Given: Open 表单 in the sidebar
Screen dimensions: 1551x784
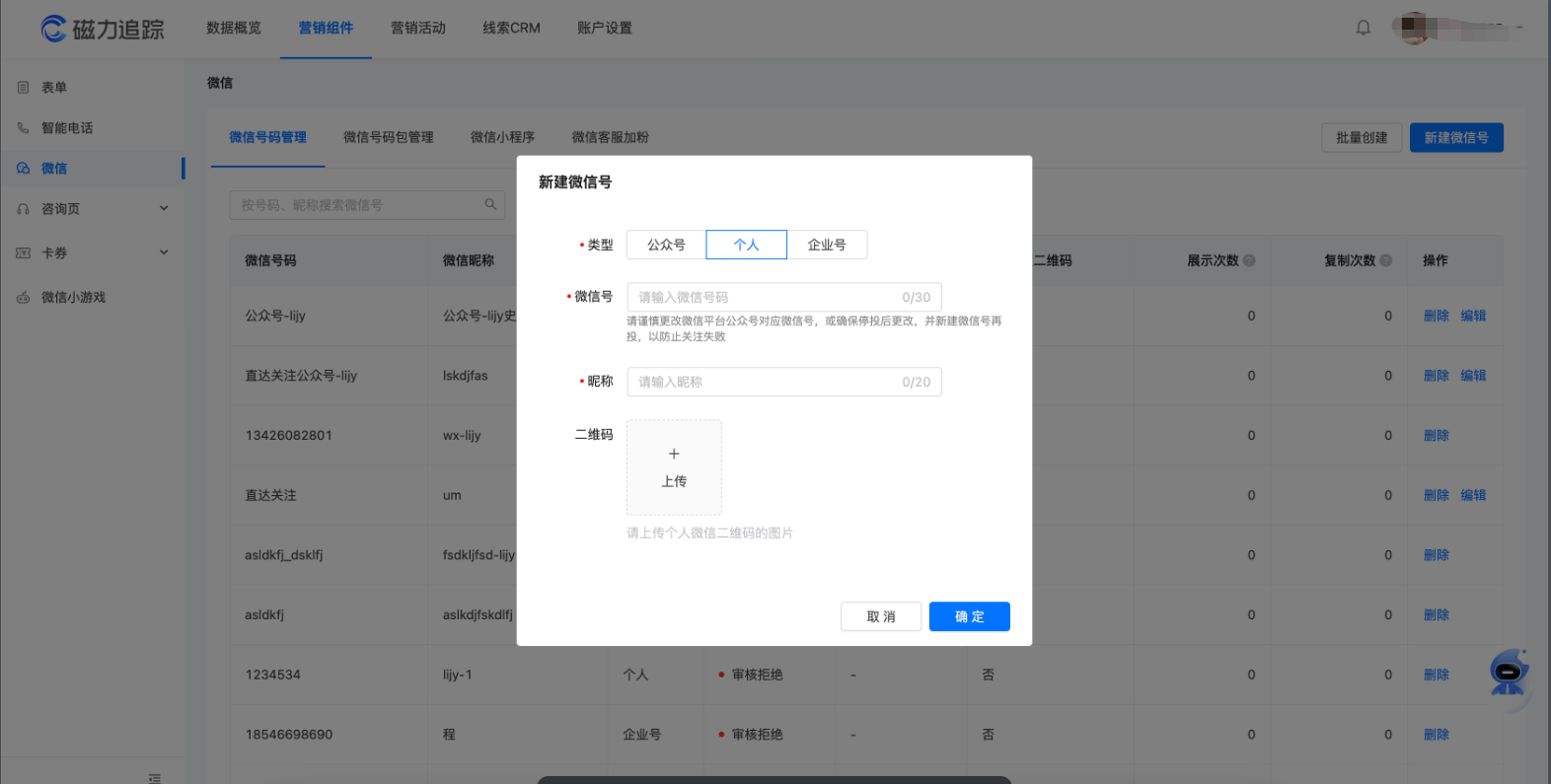Looking at the screenshot, I should coord(54,88).
